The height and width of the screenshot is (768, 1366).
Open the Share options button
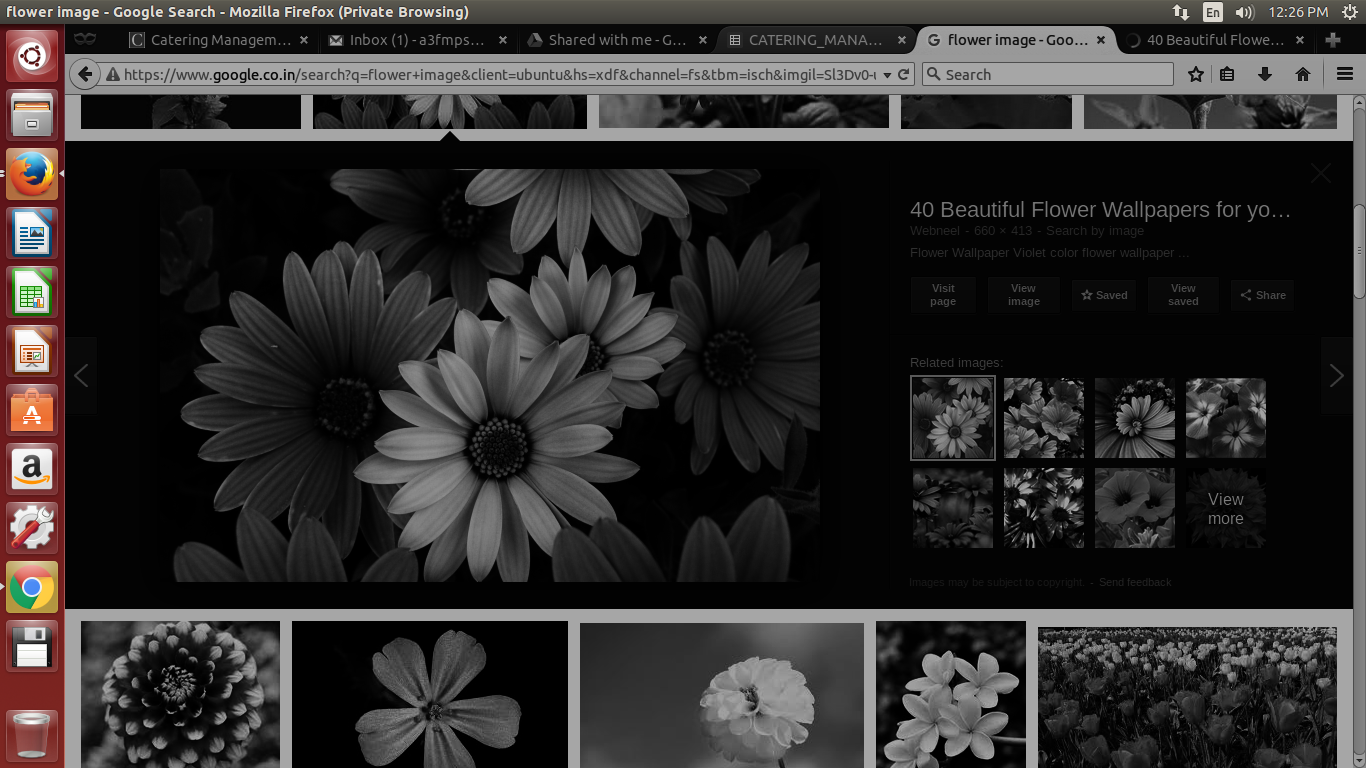(1262, 295)
